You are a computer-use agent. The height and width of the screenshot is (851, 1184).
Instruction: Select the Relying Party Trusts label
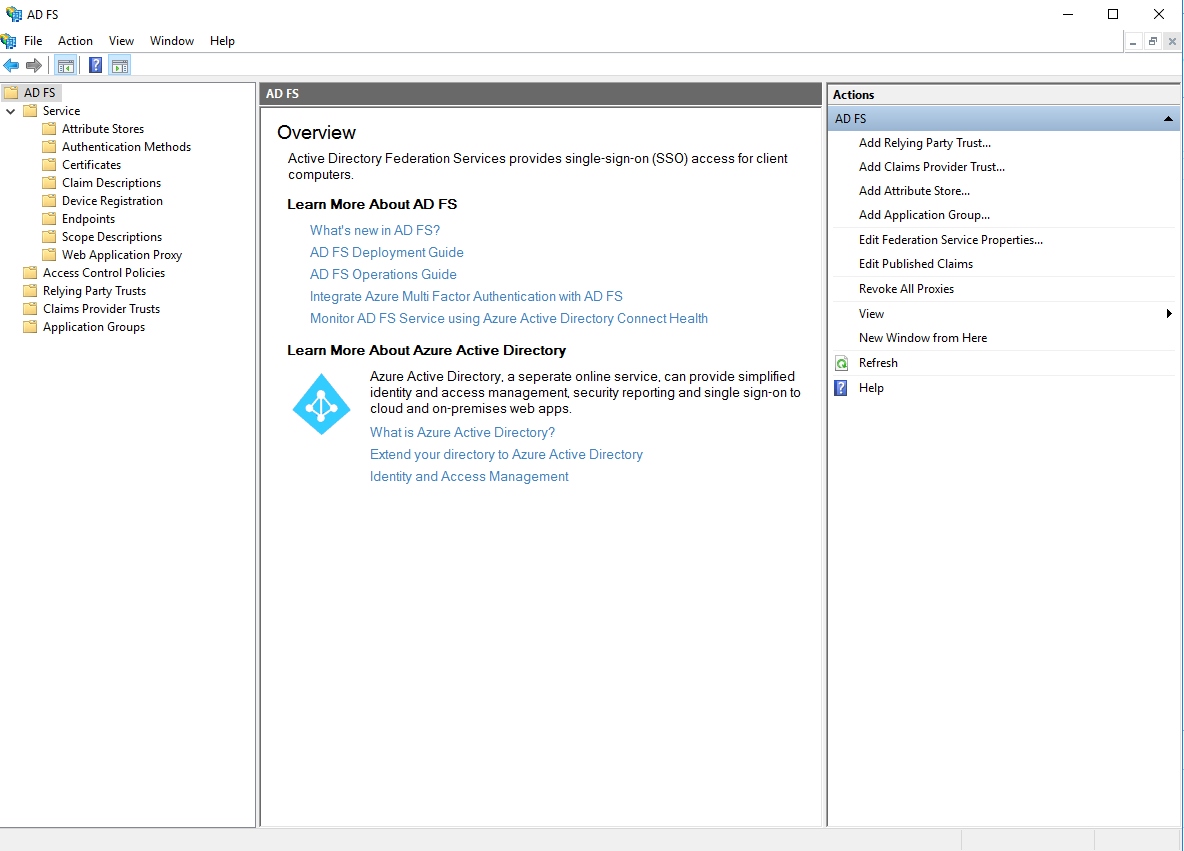pos(94,291)
